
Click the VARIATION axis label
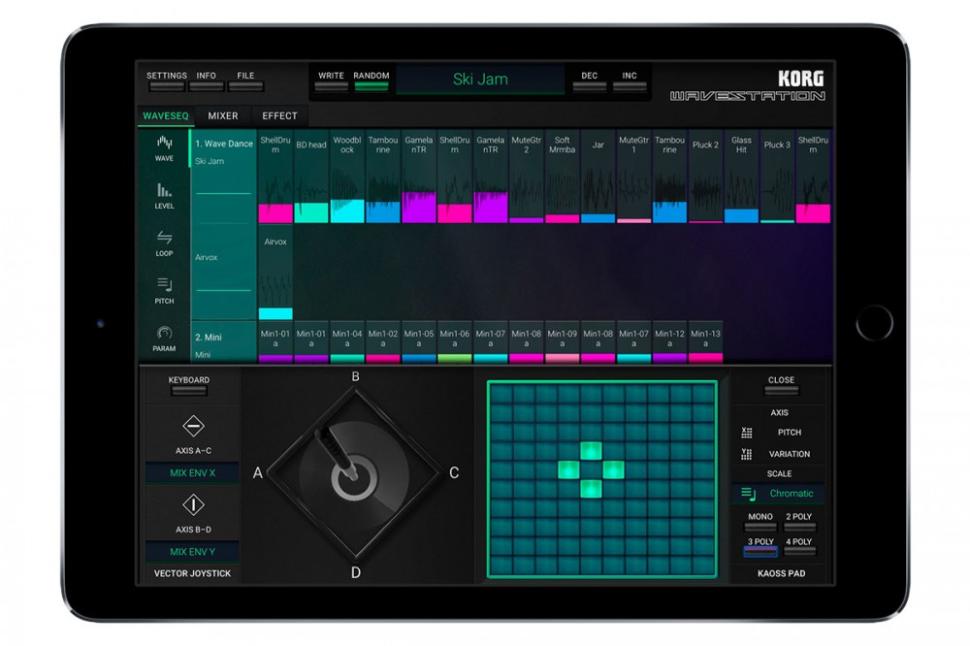(x=789, y=454)
